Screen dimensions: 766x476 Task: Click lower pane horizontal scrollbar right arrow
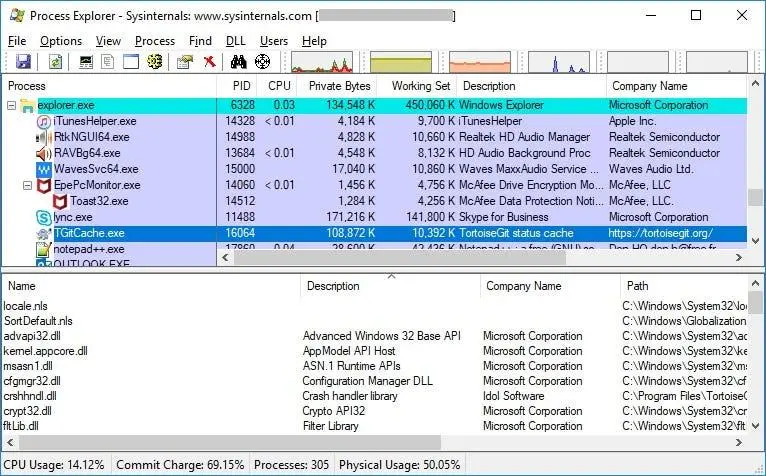[x=739, y=443]
